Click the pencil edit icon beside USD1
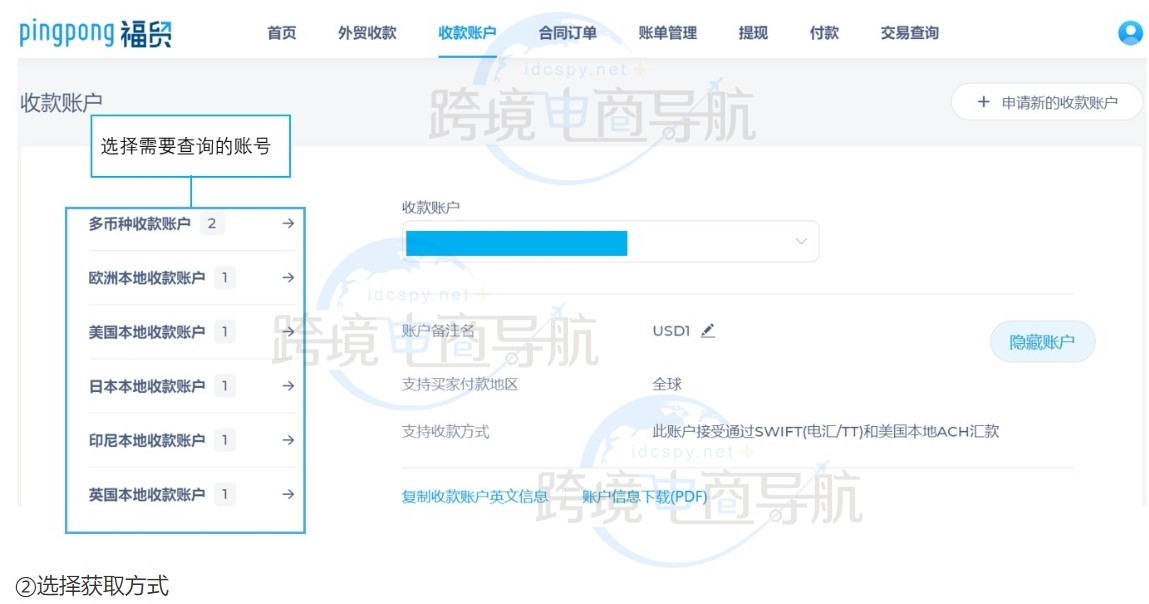The width and height of the screenshot is (1149, 604). point(708,331)
